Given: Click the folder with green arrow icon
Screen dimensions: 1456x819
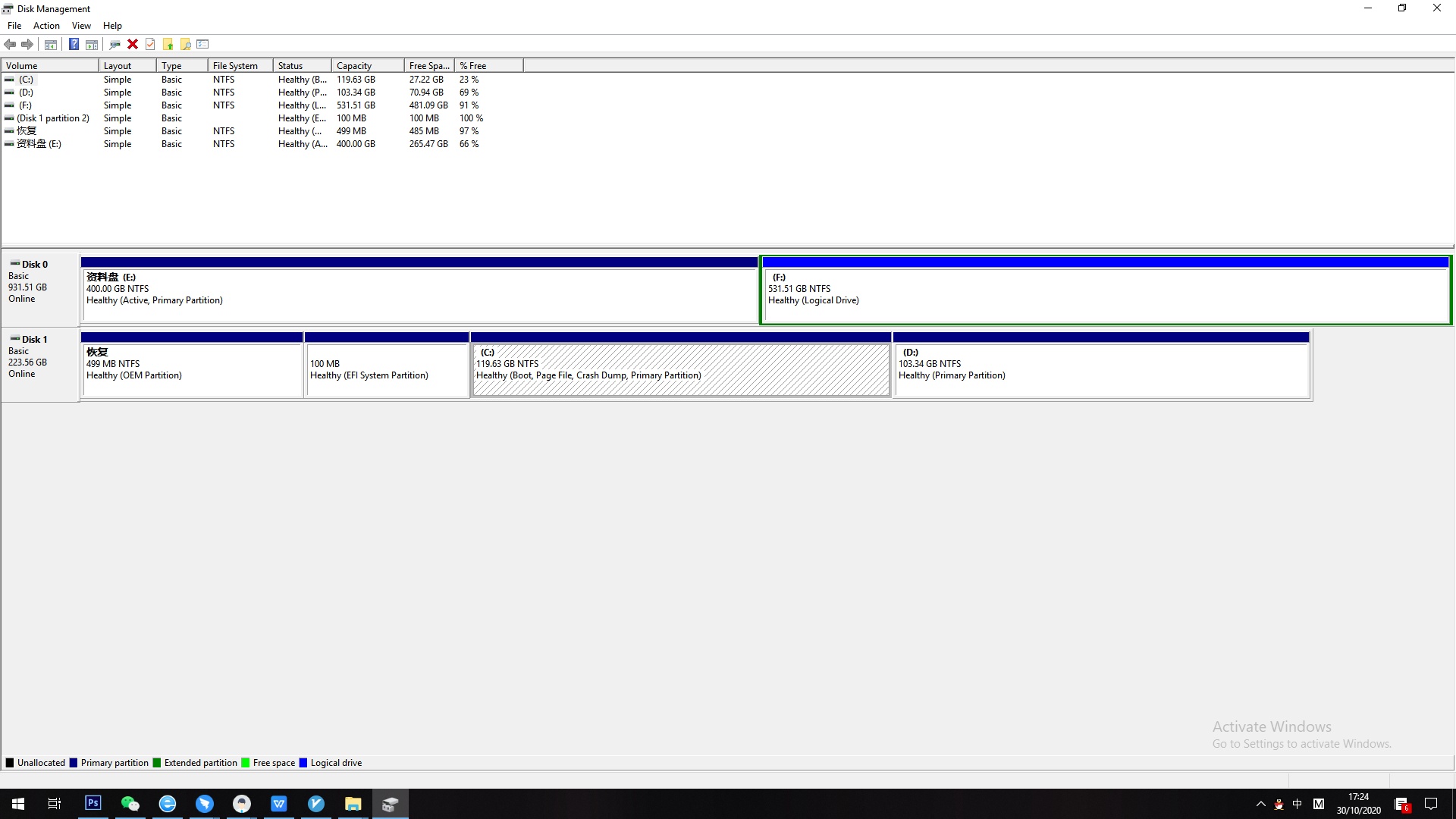Looking at the screenshot, I should coord(168,44).
